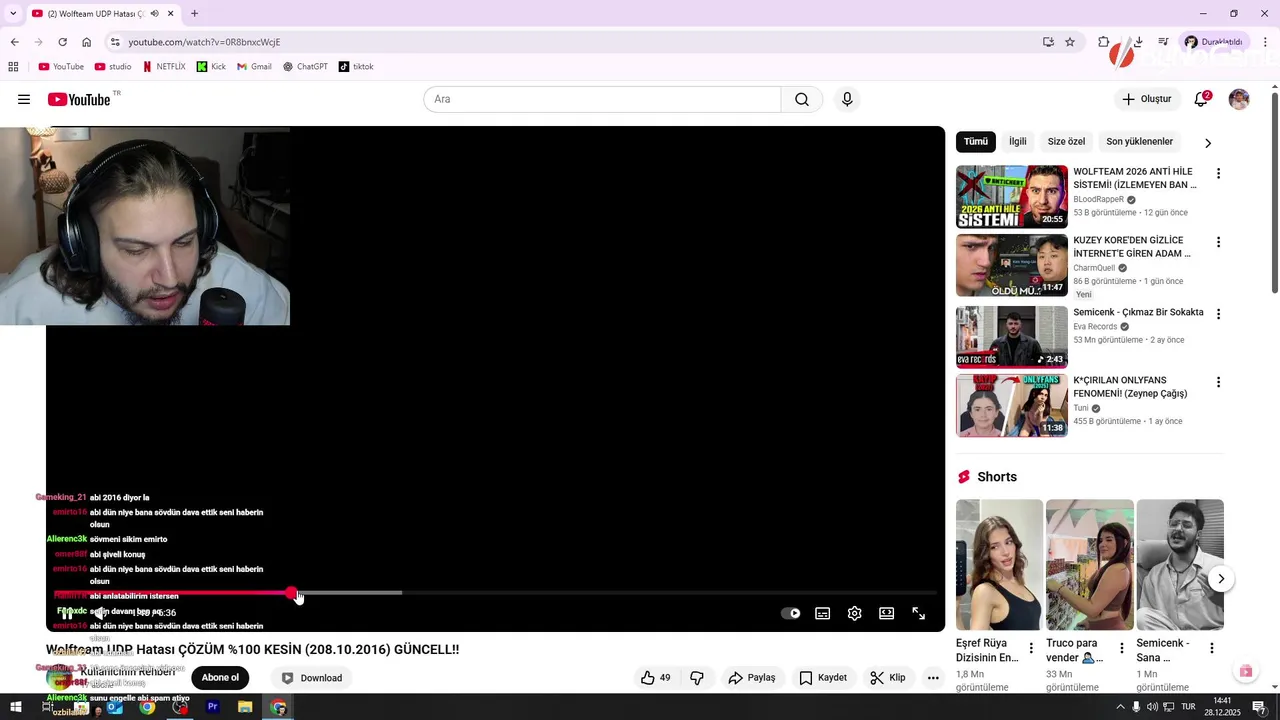Viewport: 1280px width, 720px height.
Task: Open options for K*ÇIRILAN ONLYFANS FENOMENİ video
Action: 1218,383
